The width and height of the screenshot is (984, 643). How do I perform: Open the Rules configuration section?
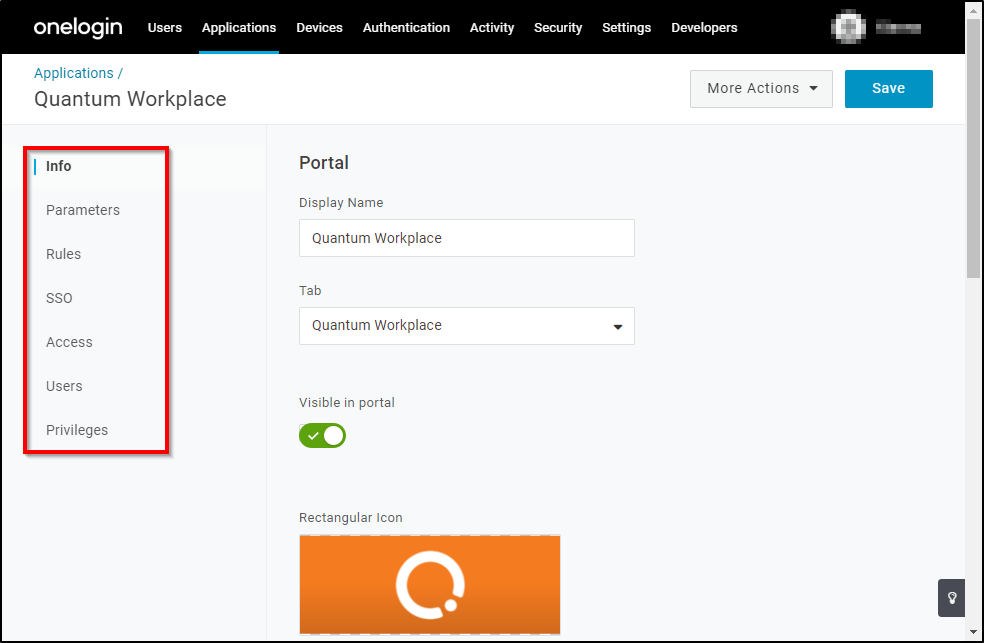63,254
